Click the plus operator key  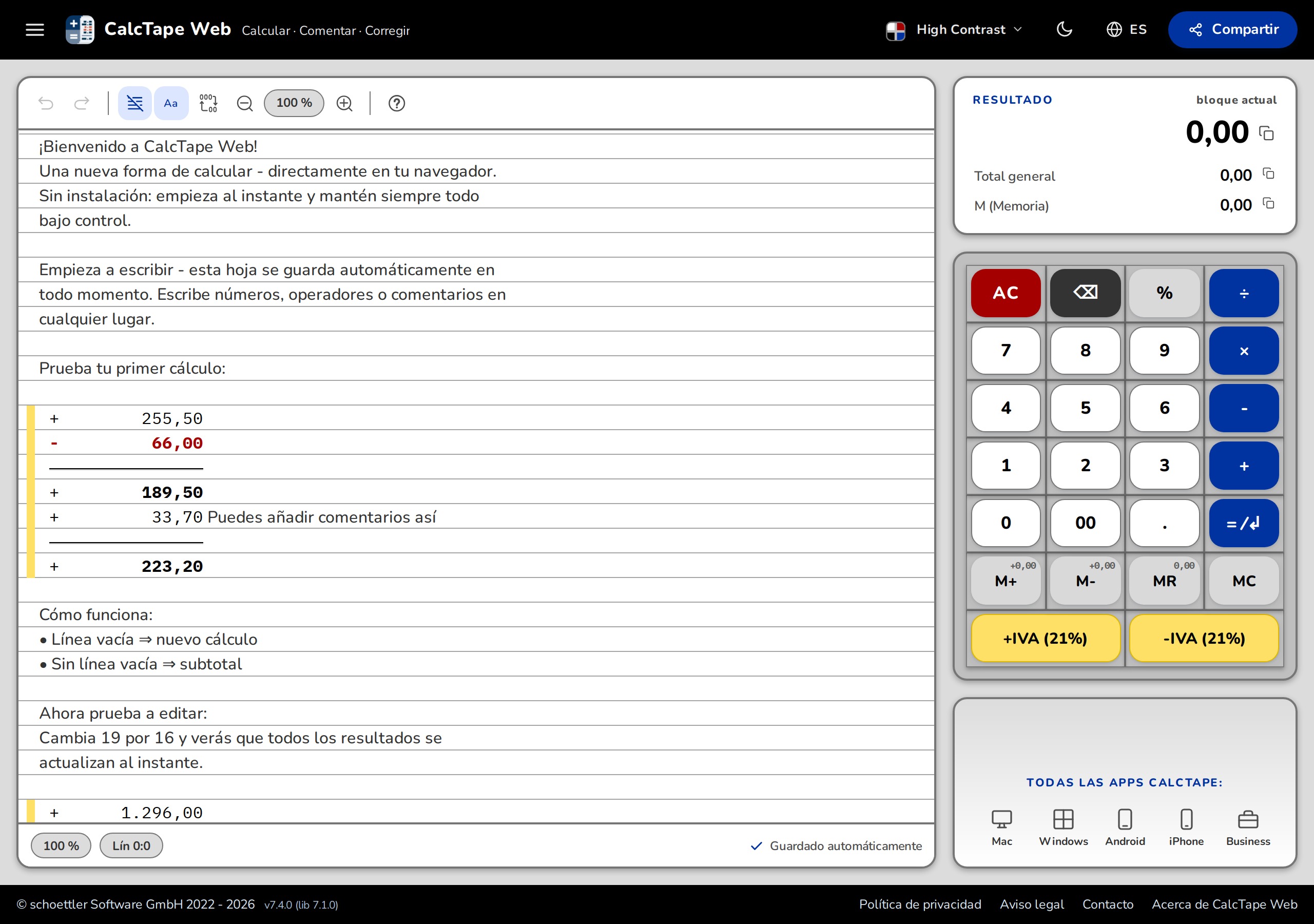pos(1244,466)
